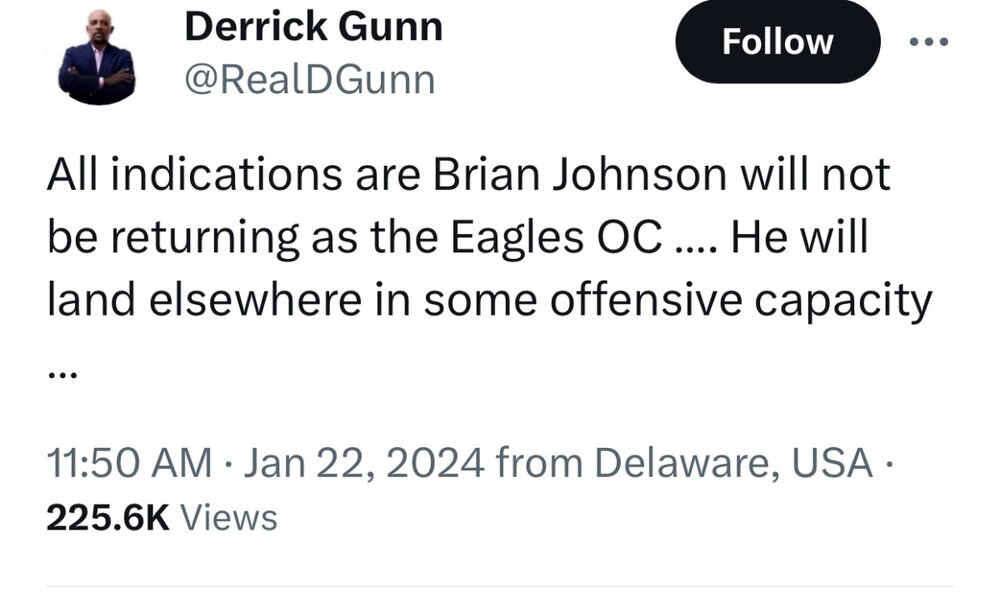Click the words "Brian Johnson" in tweet
This screenshot has height=612, width=1000.
[x=579, y=177]
